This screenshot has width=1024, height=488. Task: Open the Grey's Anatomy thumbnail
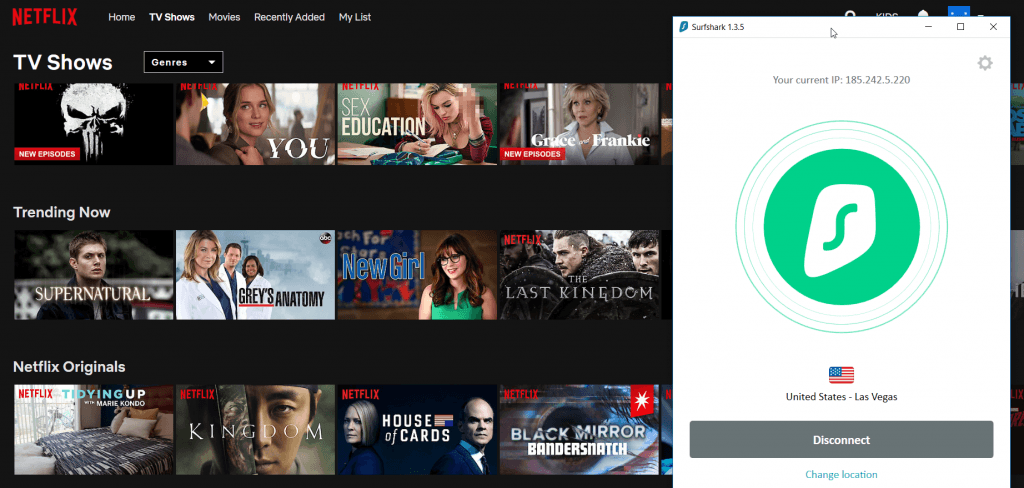pyautogui.click(x=255, y=275)
